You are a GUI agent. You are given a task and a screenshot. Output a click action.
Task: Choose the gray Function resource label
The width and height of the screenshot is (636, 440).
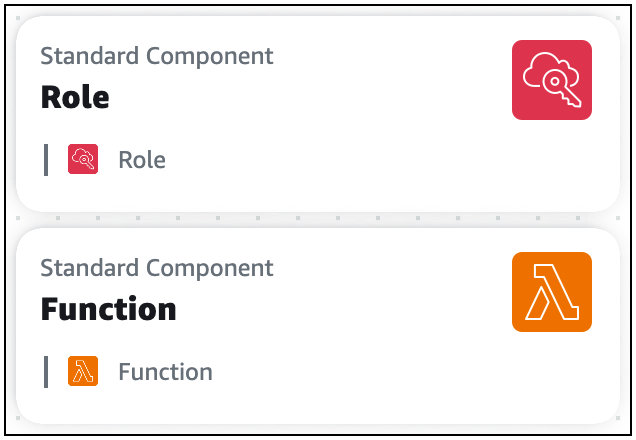pos(165,372)
